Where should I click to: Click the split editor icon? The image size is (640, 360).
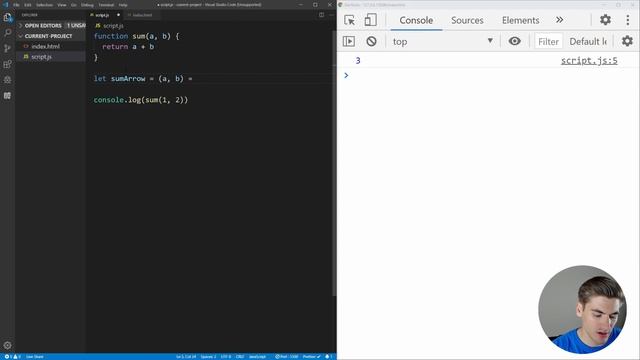click(x=322, y=15)
